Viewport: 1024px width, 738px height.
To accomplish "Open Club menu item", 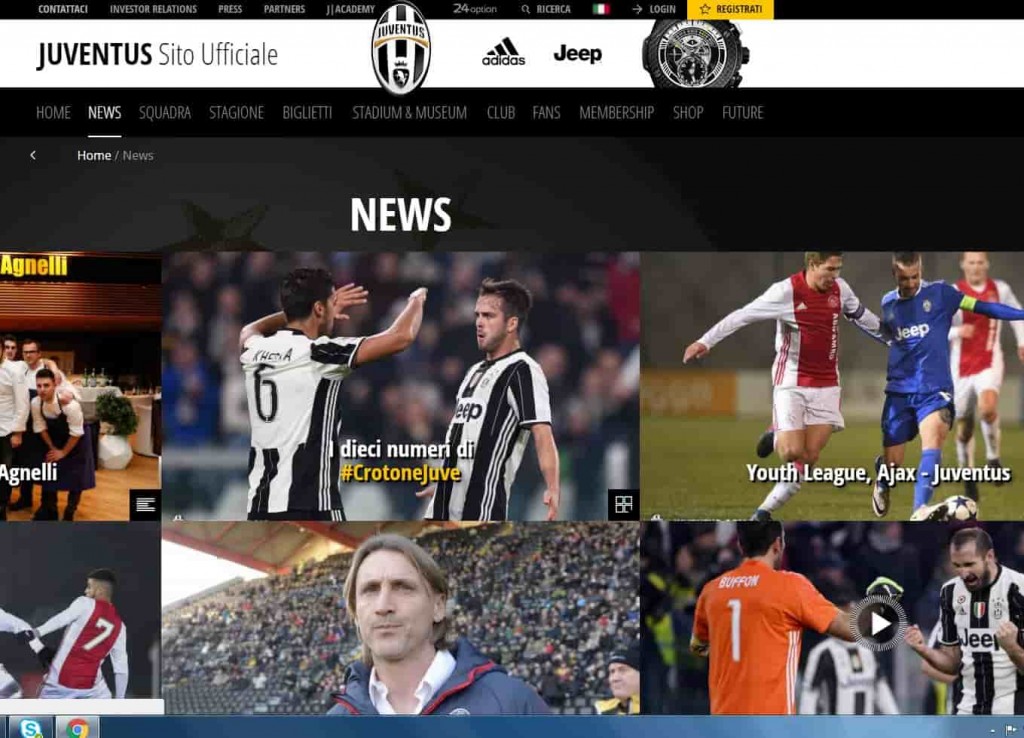I will click(x=501, y=112).
